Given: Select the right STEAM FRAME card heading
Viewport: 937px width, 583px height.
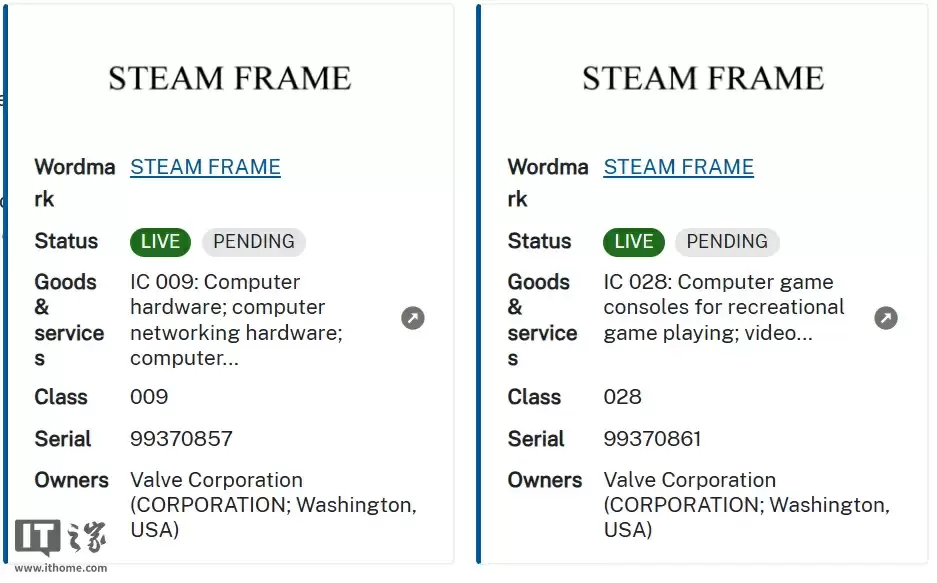Looking at the screenshot, I should click(x=703, y=77).
